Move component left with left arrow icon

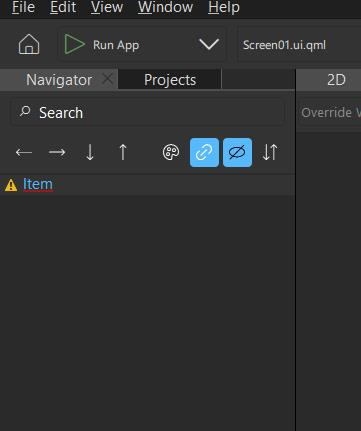24,153
